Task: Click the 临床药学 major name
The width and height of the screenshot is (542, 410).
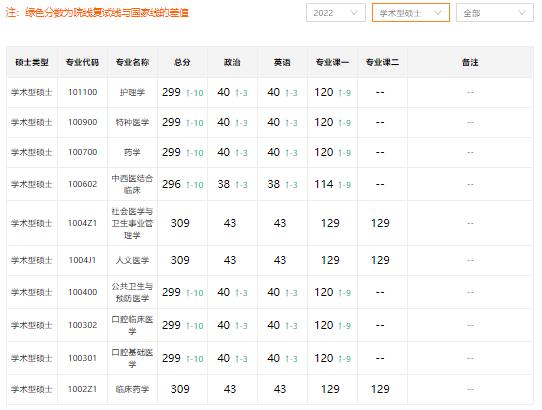Action: 132,389
